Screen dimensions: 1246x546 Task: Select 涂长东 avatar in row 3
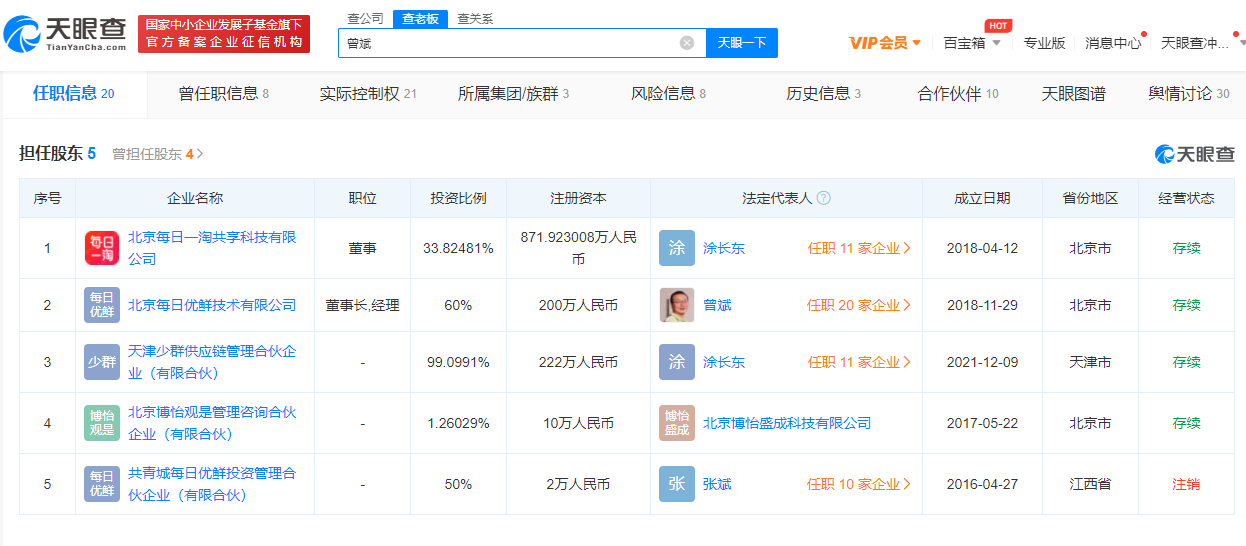(x=677, y=362)
